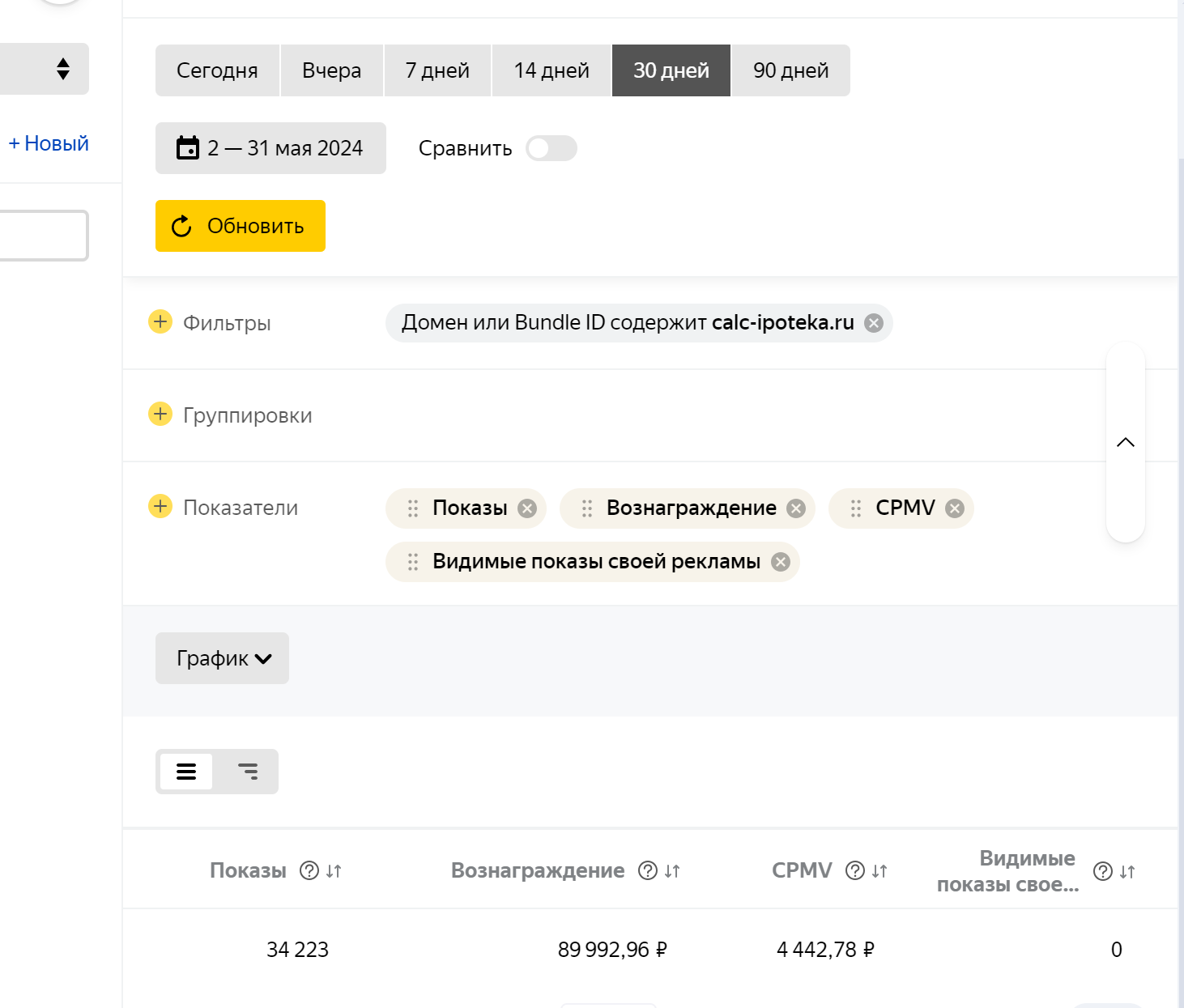Select the 7 дней period tab
This screenshot has width=1184, height=1008.
point(437,71)
